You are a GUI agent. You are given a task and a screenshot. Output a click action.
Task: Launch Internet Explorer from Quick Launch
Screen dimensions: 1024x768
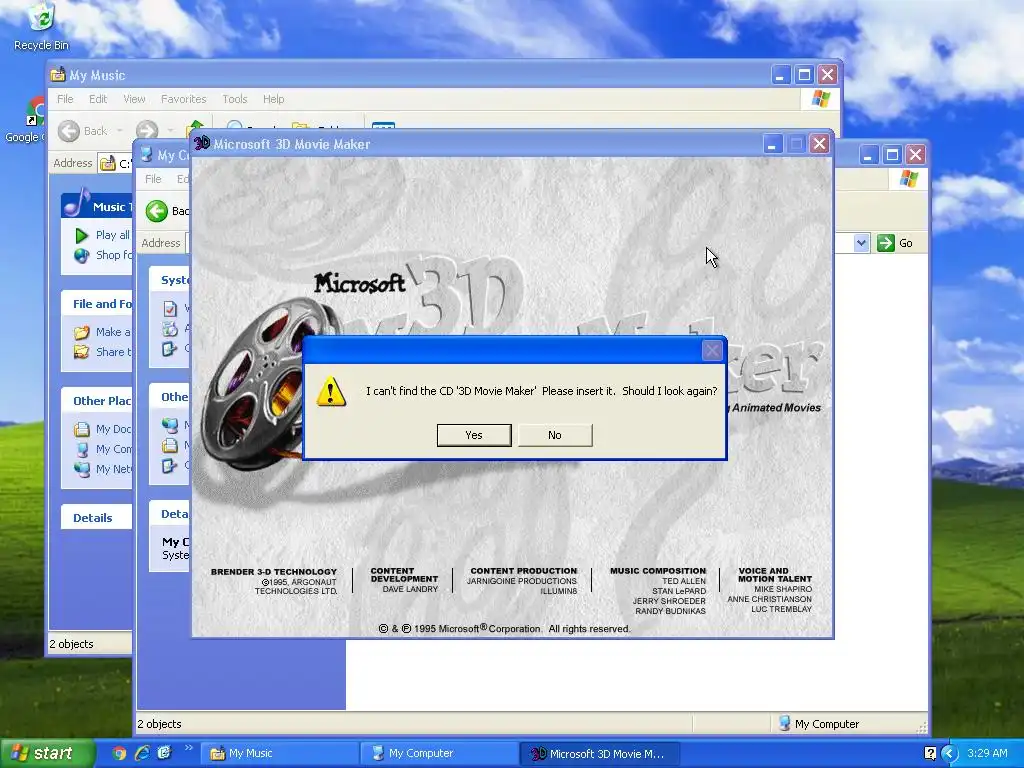[x=142, y=753]
